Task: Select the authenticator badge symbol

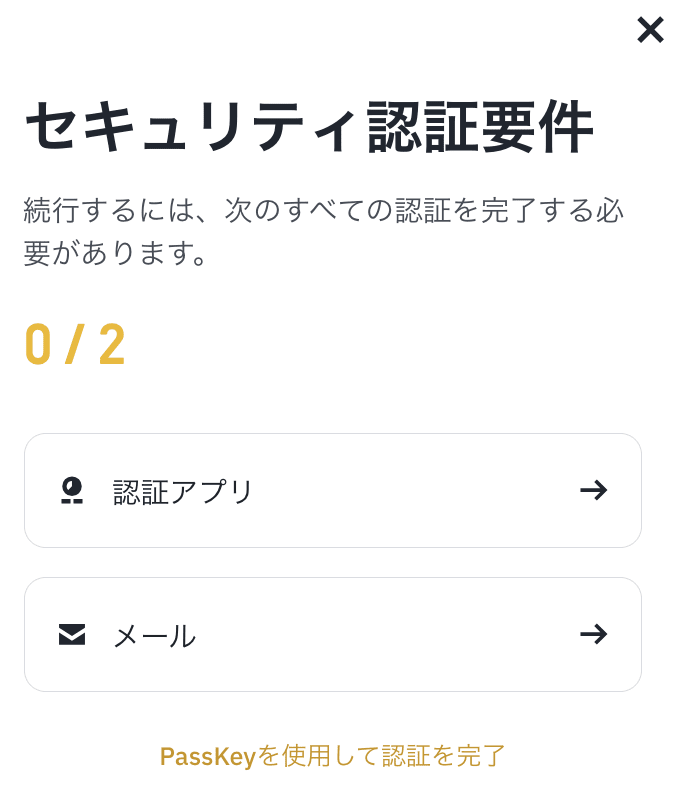Action: [70, 490]
